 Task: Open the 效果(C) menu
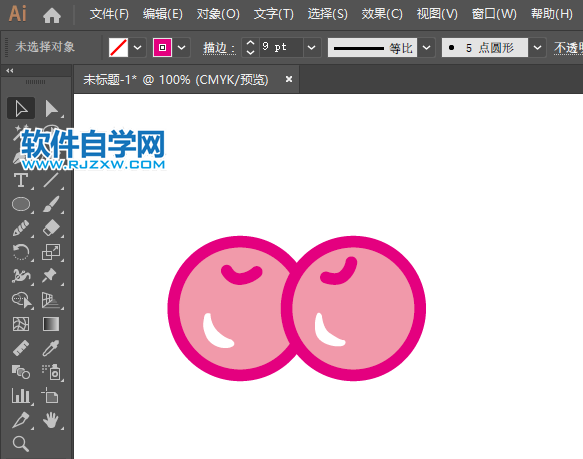pos(382,14)
